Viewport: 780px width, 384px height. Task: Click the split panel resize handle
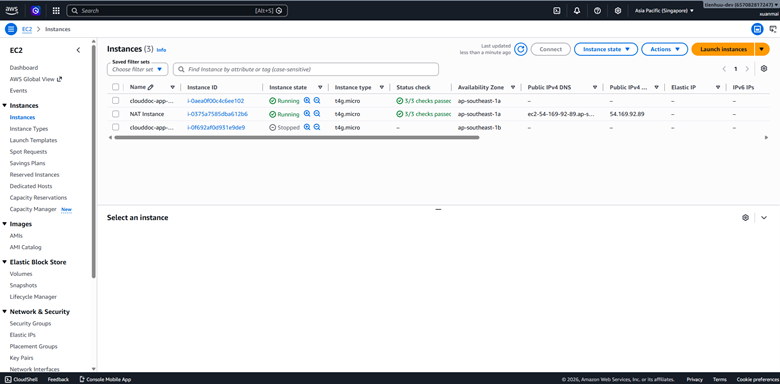pyautogui.click(x=438, y=210)
